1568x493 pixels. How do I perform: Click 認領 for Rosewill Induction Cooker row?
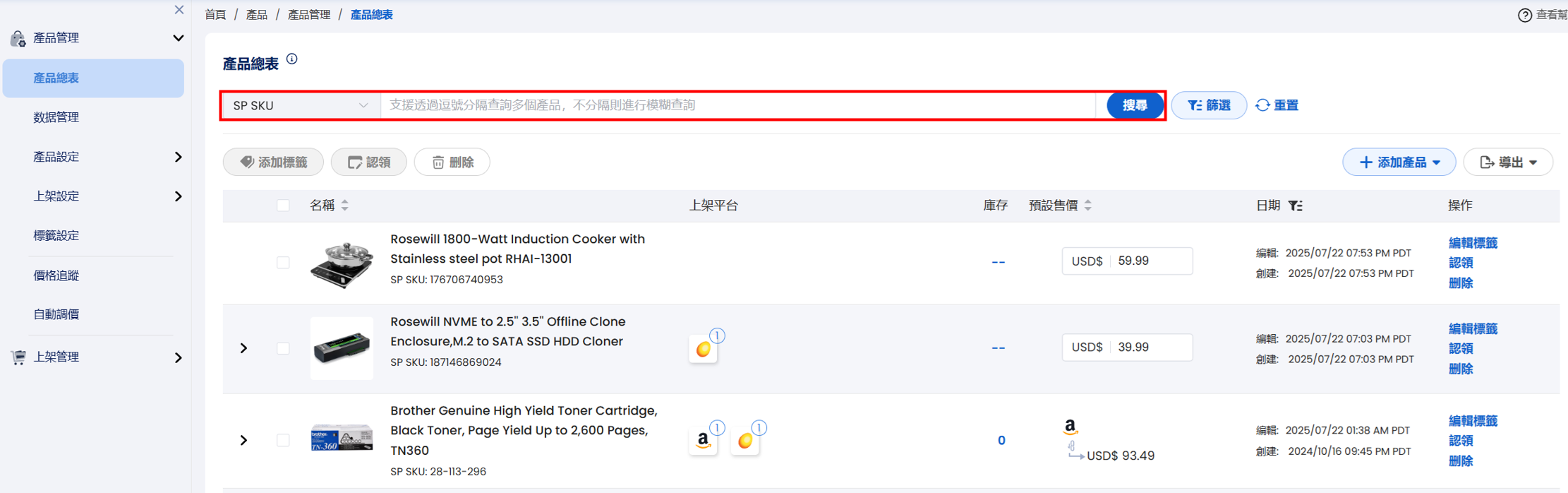pyautogui.click(x=1461, y=263)
